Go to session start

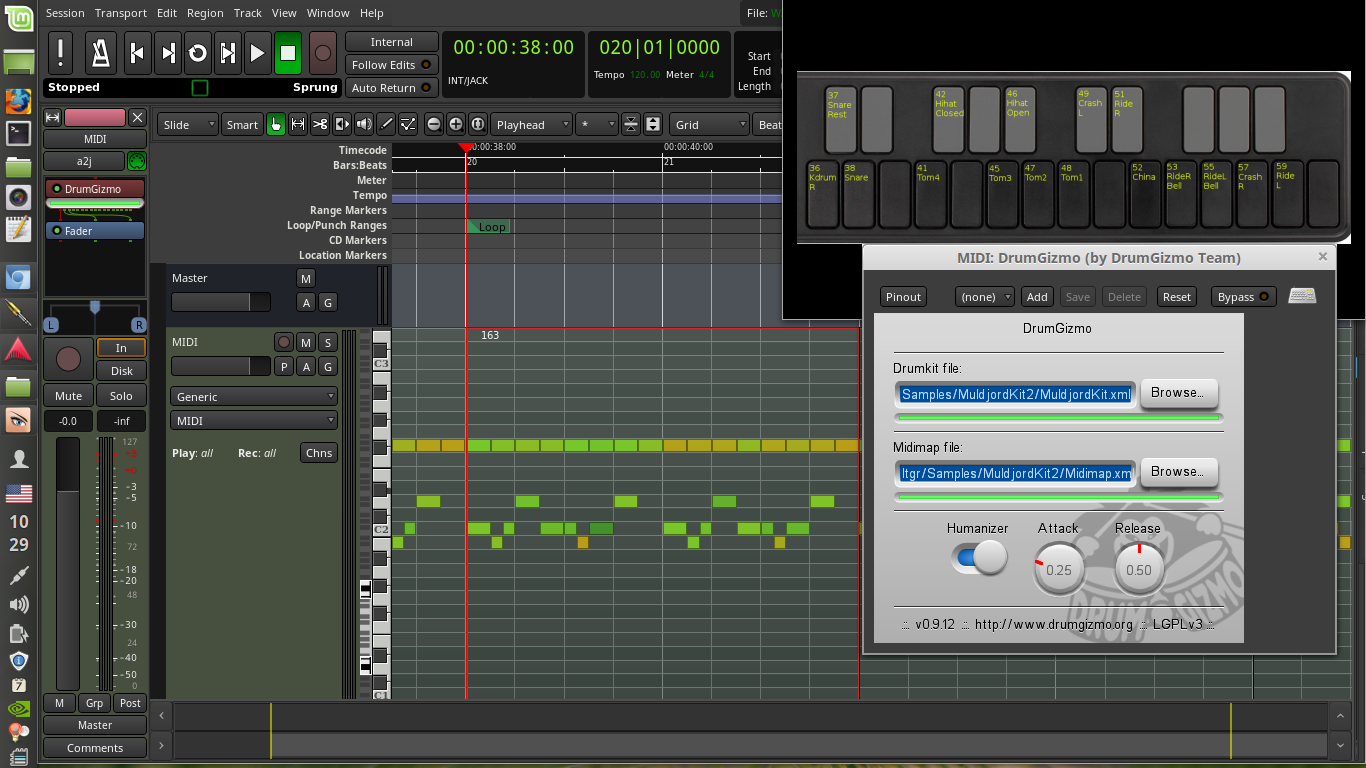[138, 52]
